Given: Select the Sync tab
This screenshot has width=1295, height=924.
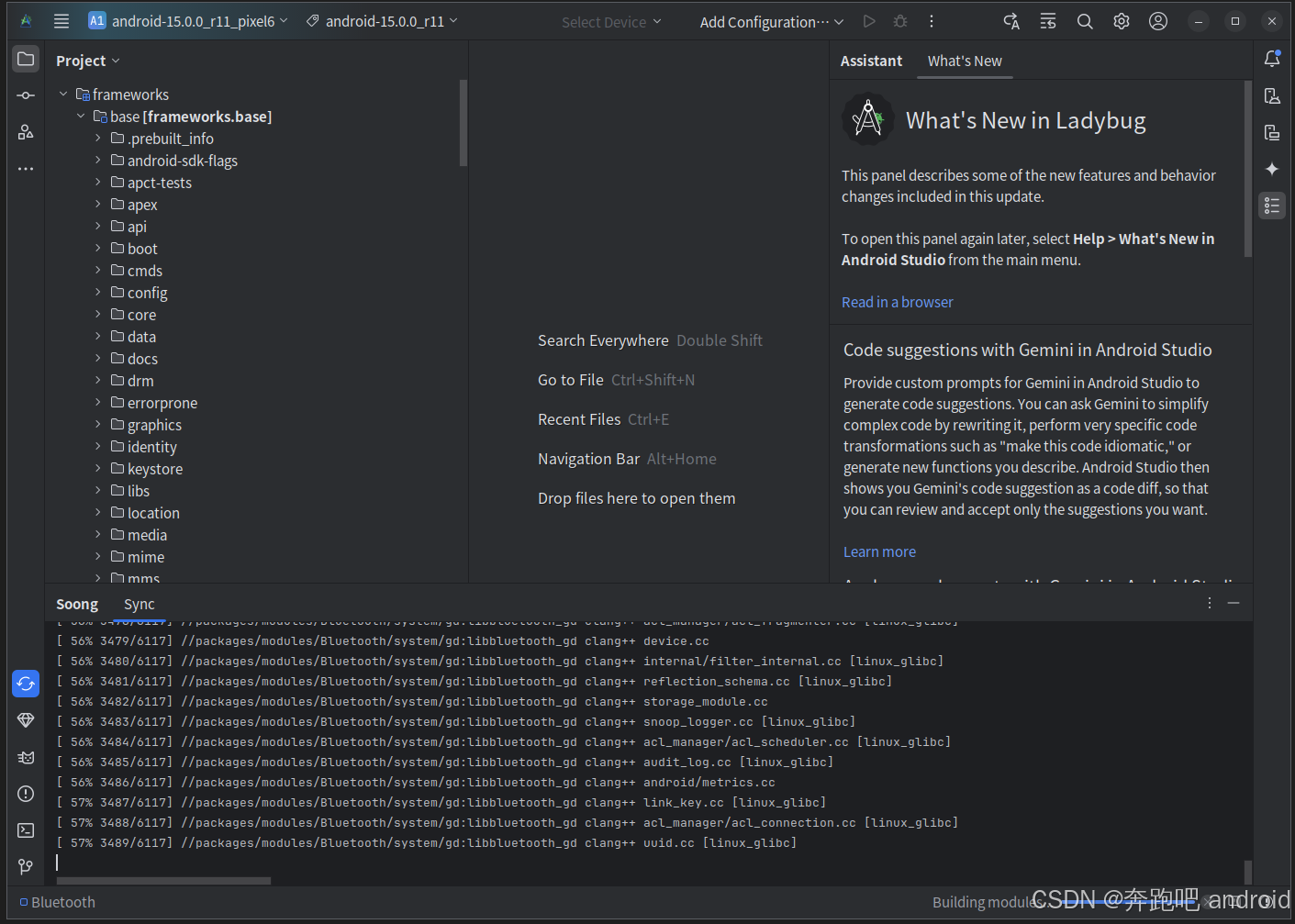Looking at the screenshot, I should coord(140,604).
